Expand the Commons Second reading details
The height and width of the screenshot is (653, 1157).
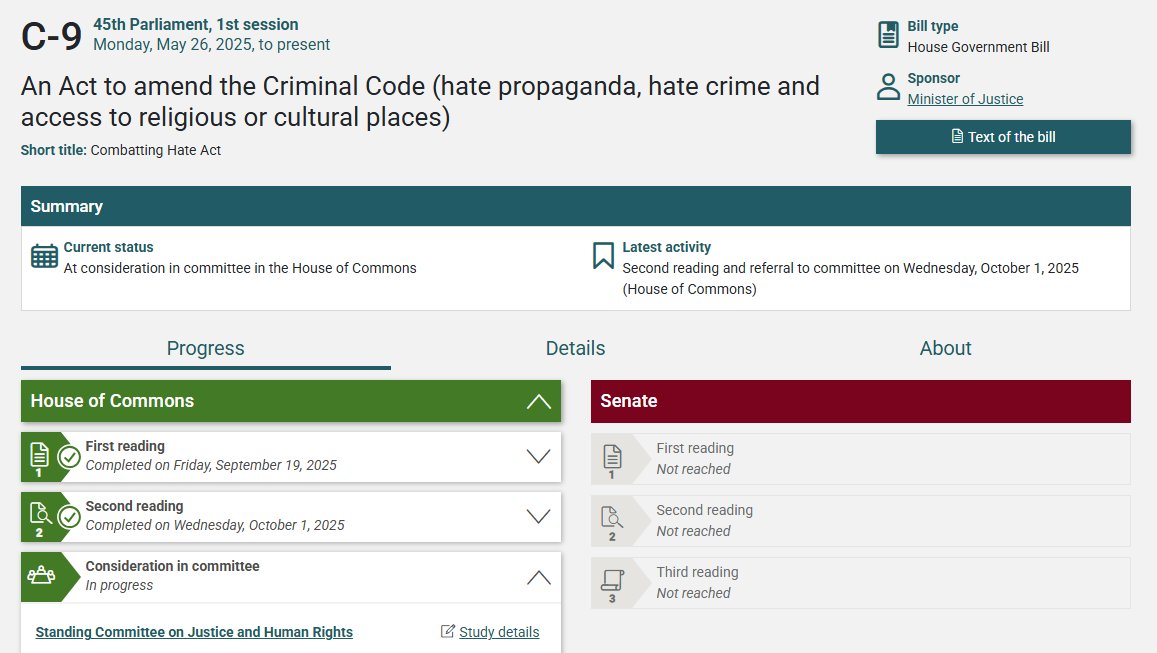tap(538, 516)
